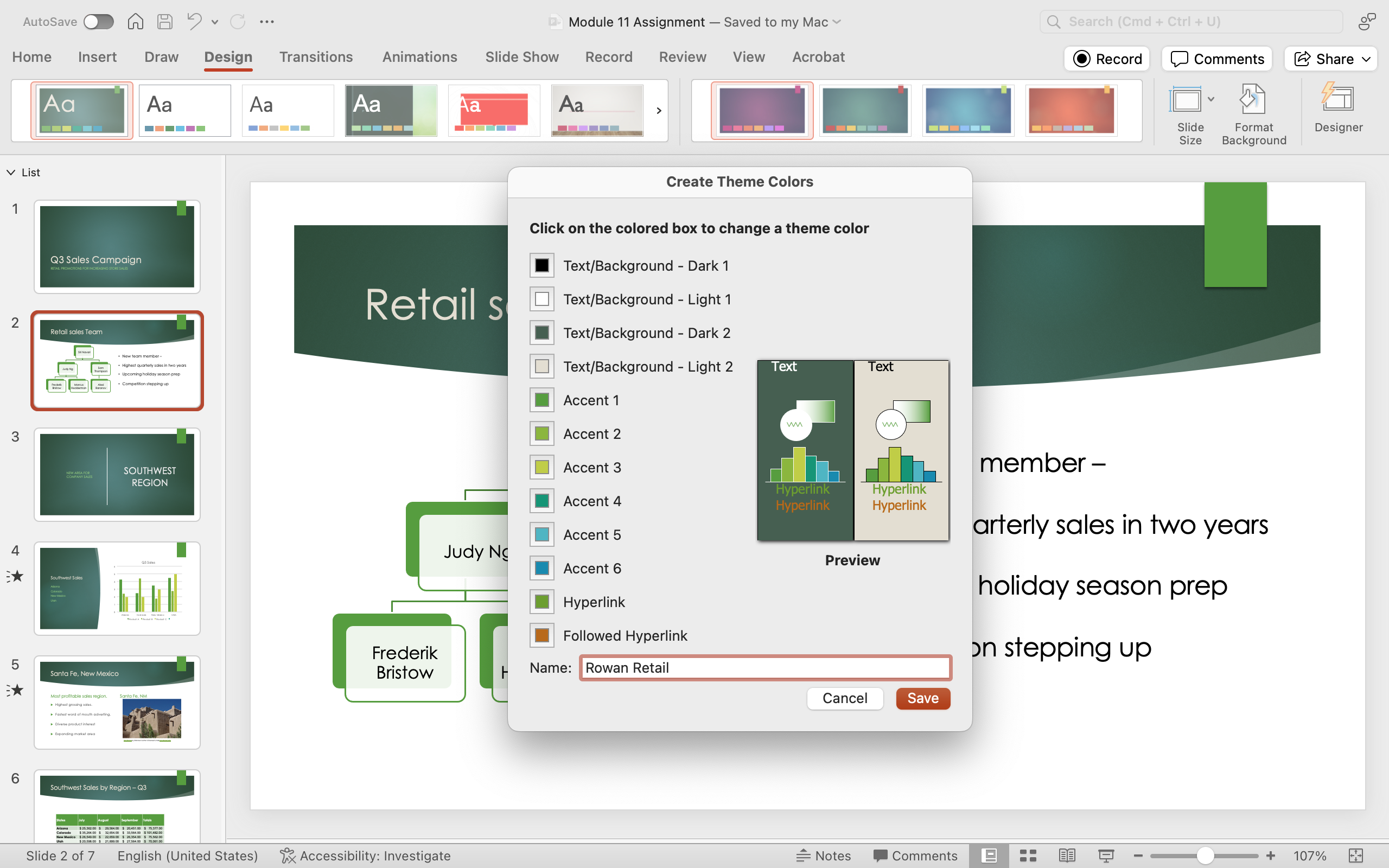Select the blue variant thumbnail
This screenshot has height=868, width=1389.
click(x=969, y=110)
